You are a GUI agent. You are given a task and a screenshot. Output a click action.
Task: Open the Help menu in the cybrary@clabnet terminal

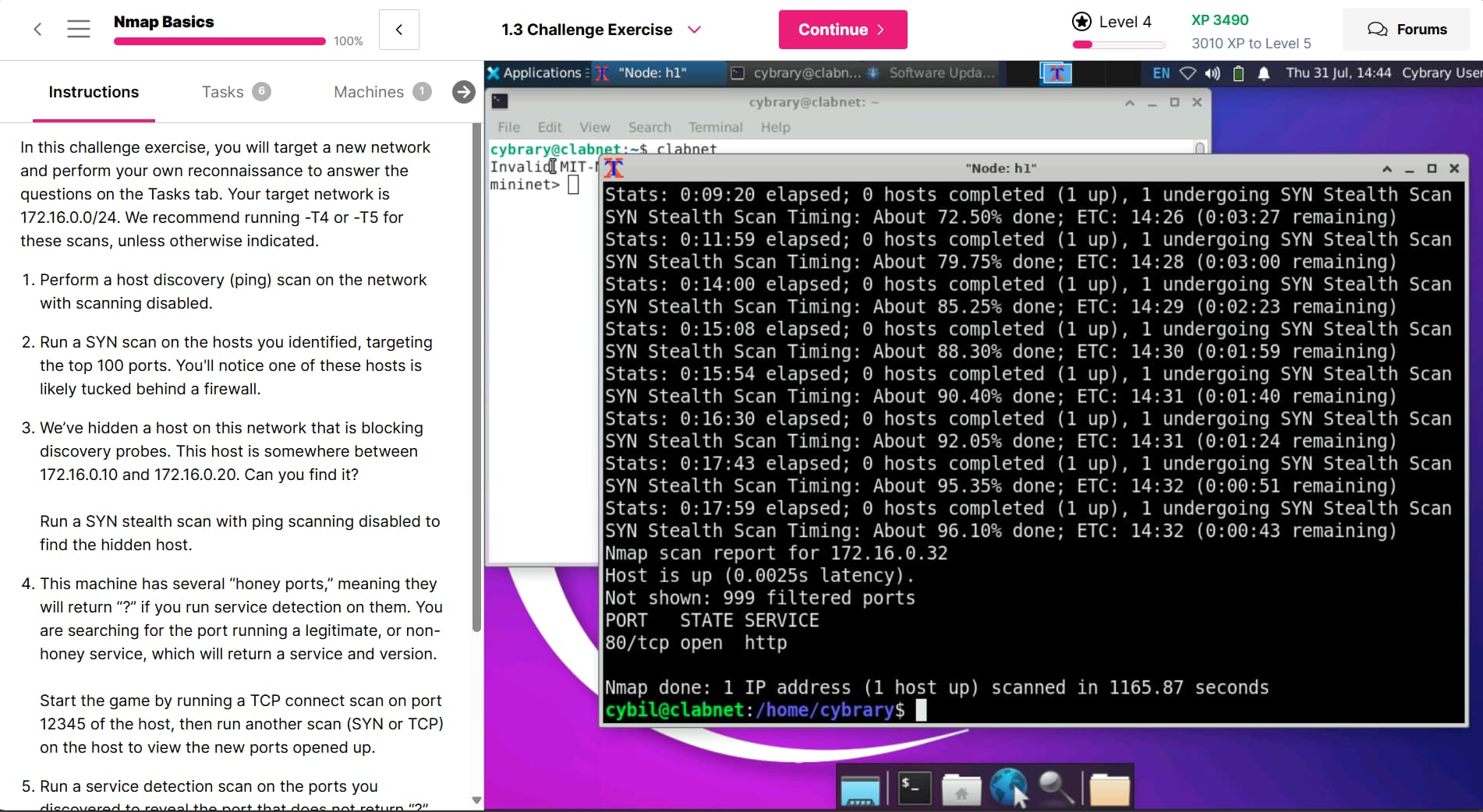pos(775,127)
